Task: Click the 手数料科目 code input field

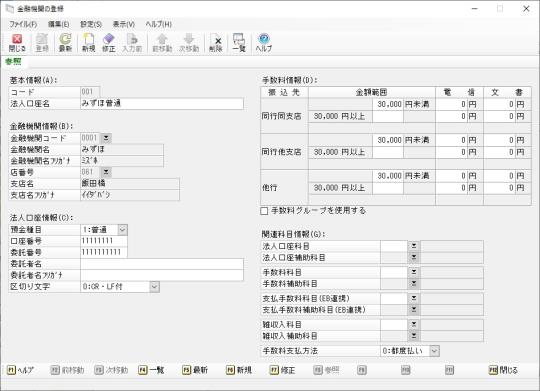Action: click(394, 272)
